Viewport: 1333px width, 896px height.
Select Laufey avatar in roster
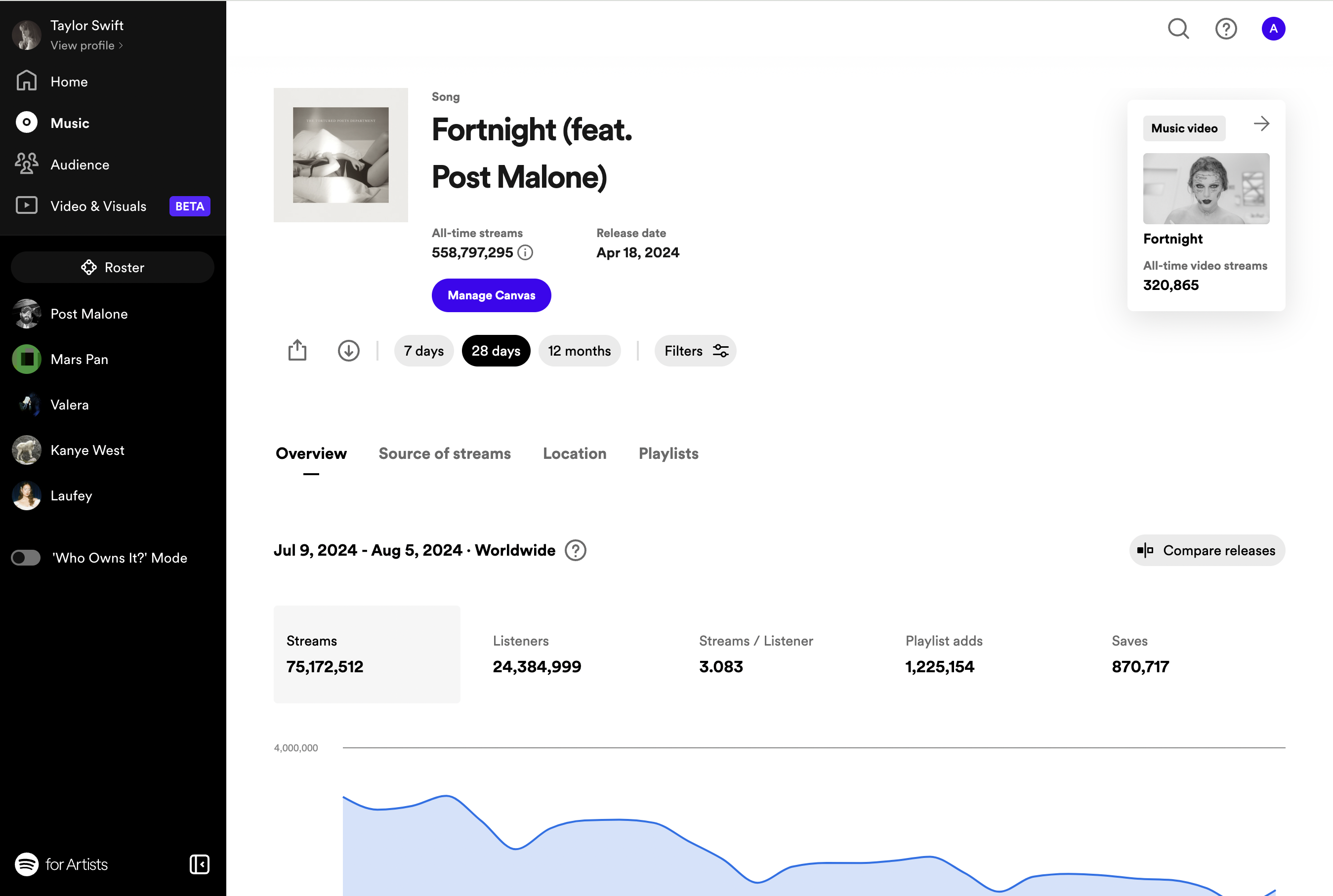point(26,495)
